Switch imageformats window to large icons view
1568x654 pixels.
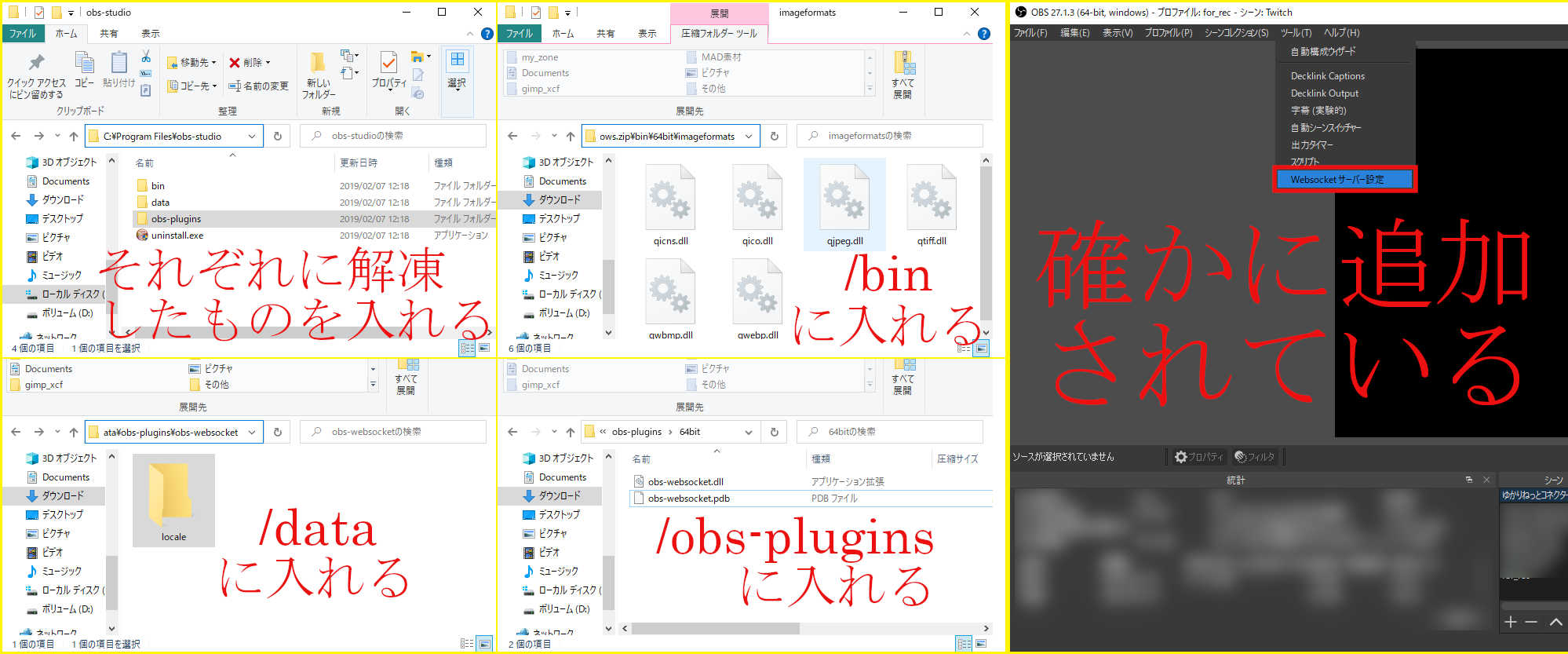click(x=981, y=348)
